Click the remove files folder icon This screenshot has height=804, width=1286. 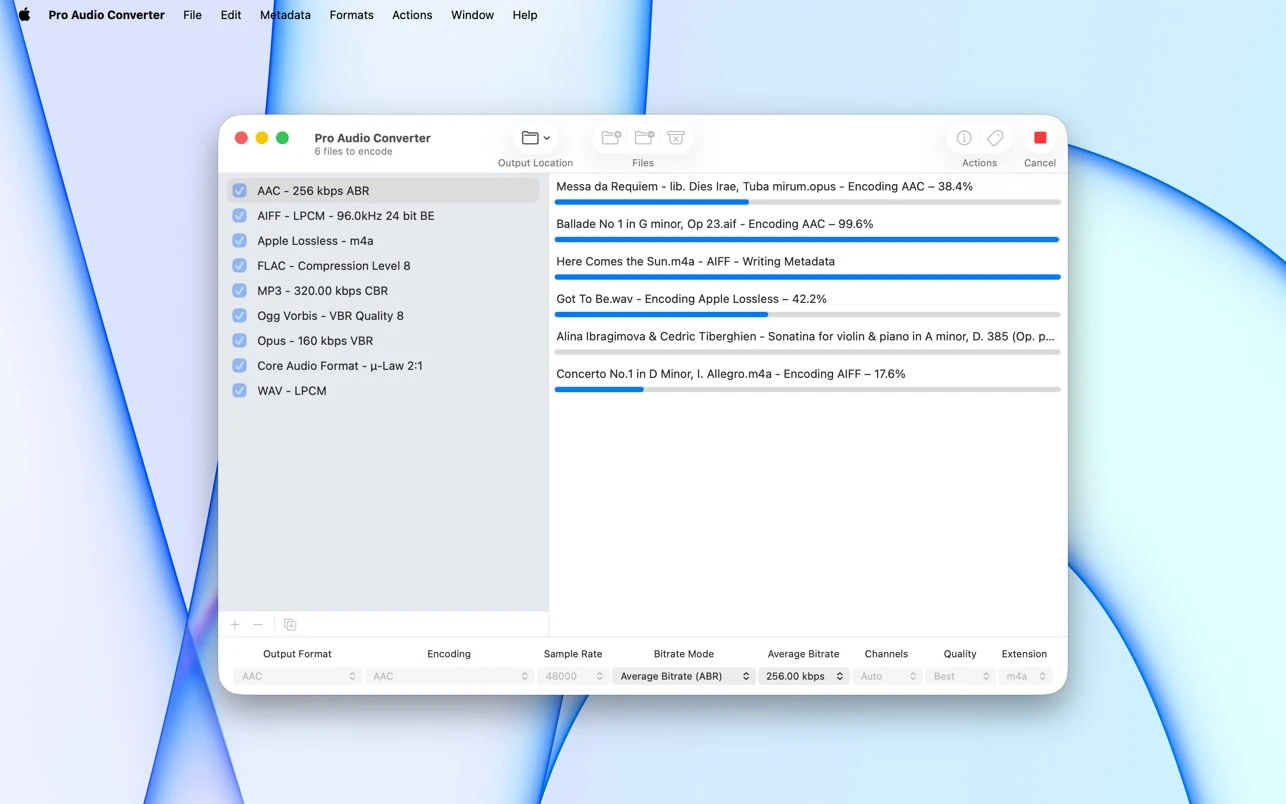pyautogui.click(x=644, y=138)
